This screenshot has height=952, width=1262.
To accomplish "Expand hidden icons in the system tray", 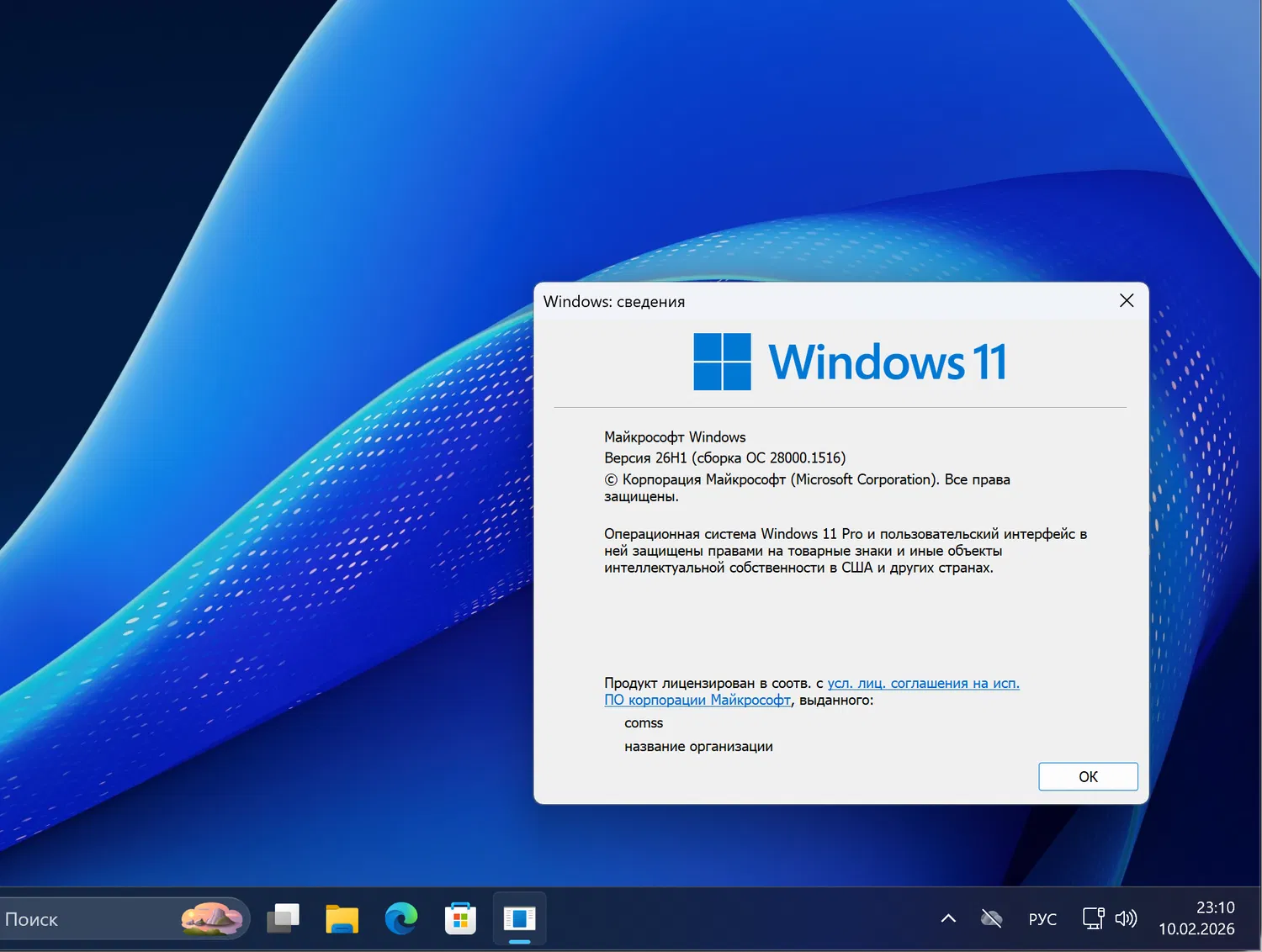I will 947,918.
